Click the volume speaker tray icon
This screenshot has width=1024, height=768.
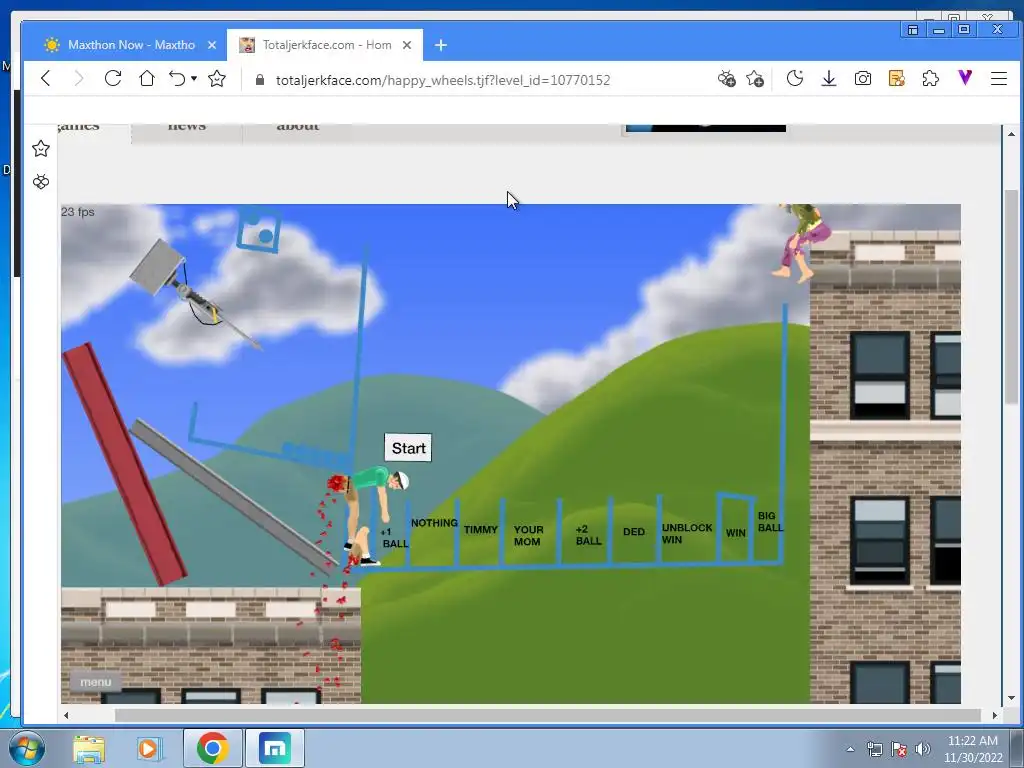pyautogui.click(x=922, y=749)
